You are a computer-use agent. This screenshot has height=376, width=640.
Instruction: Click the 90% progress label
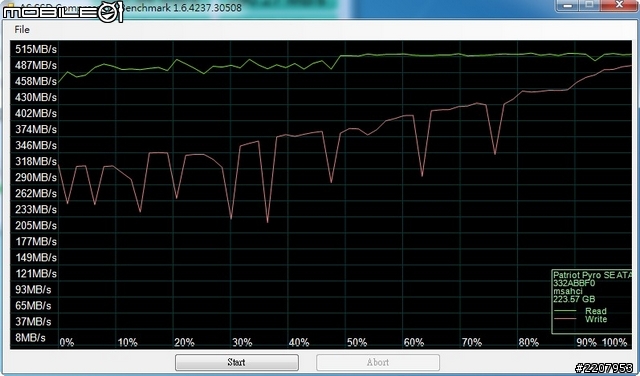coord(587,342)
